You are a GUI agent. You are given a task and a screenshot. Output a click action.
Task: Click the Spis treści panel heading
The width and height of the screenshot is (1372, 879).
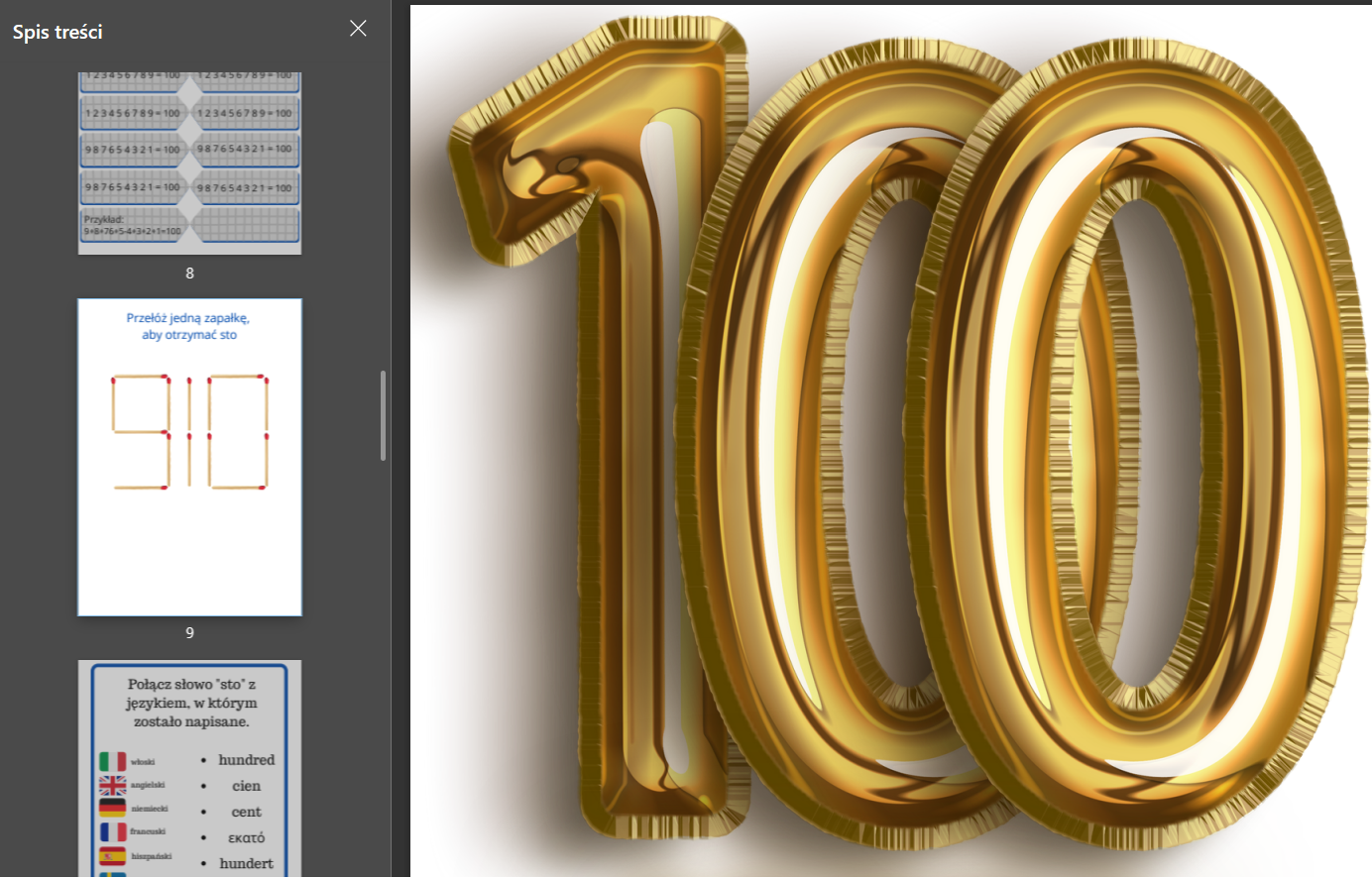pyautogui.click(x=57, y=32)
